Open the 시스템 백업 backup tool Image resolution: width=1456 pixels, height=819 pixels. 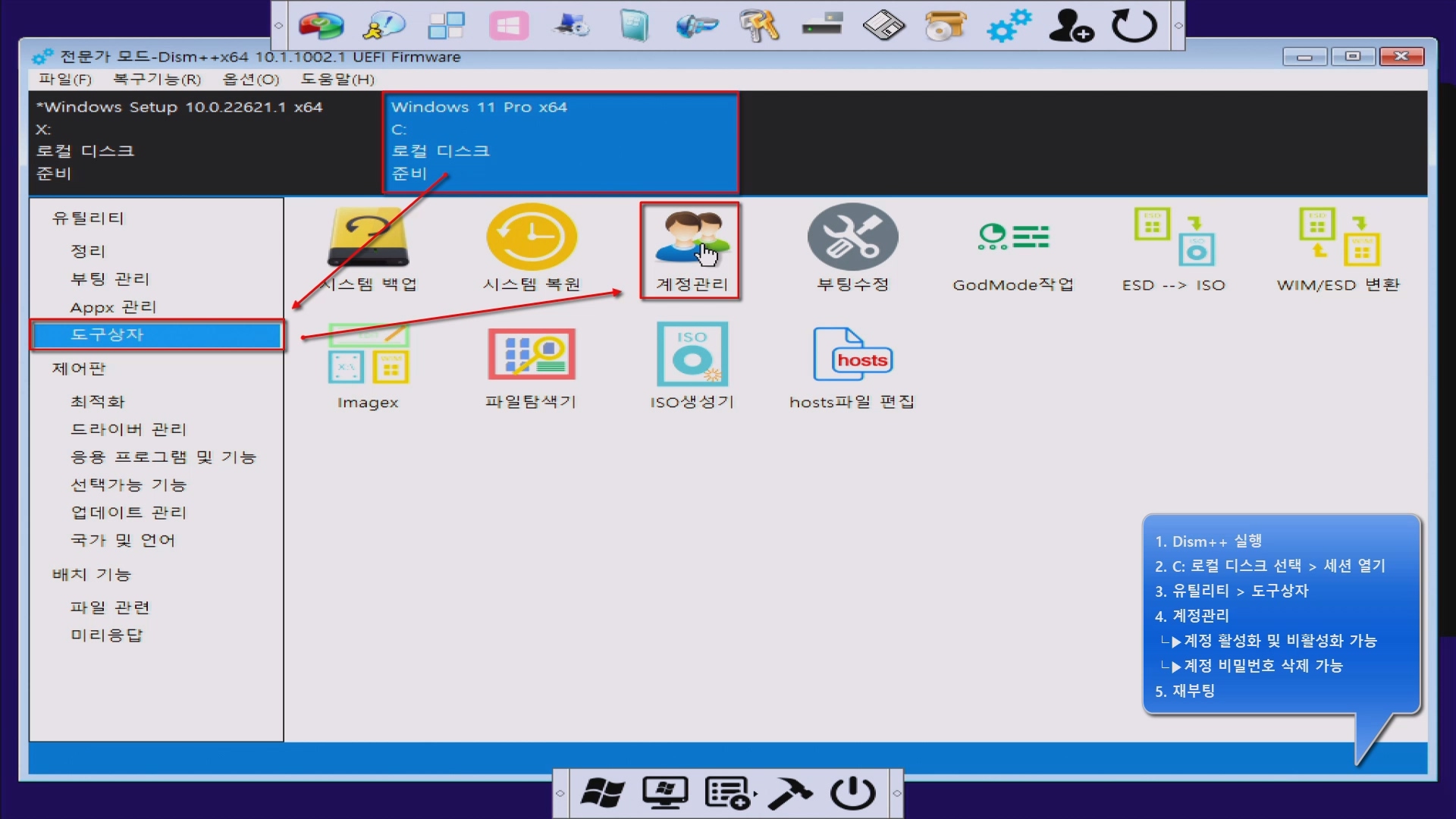369,249
